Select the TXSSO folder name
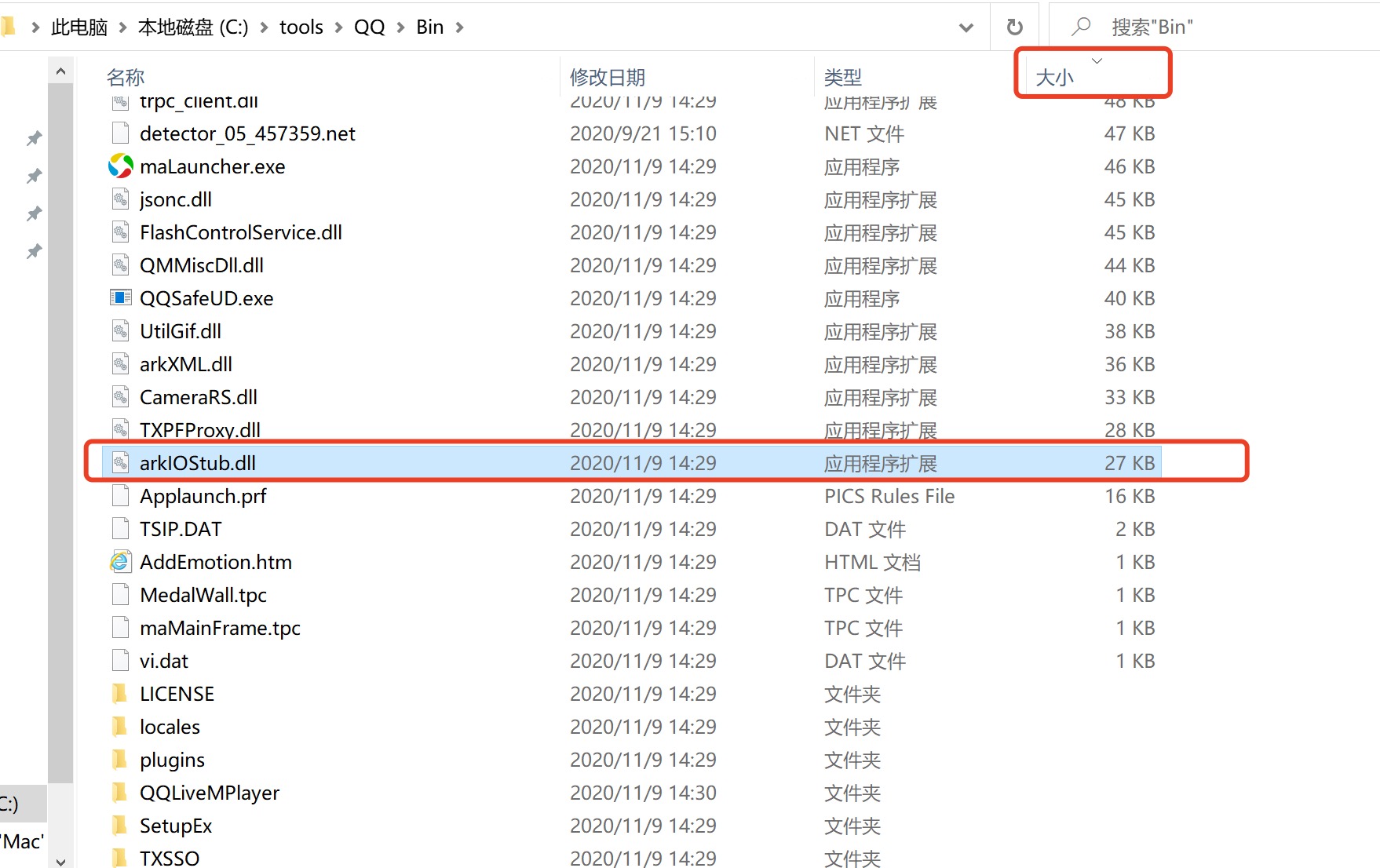 point(170,859)
